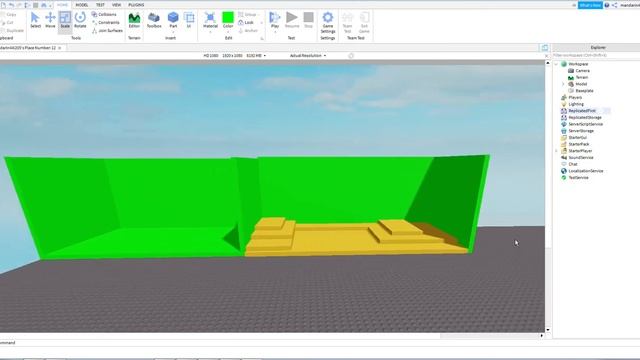Viewport: 640px width, 360px height.
Task: Click the Lock tool
Action: [246, 22]
